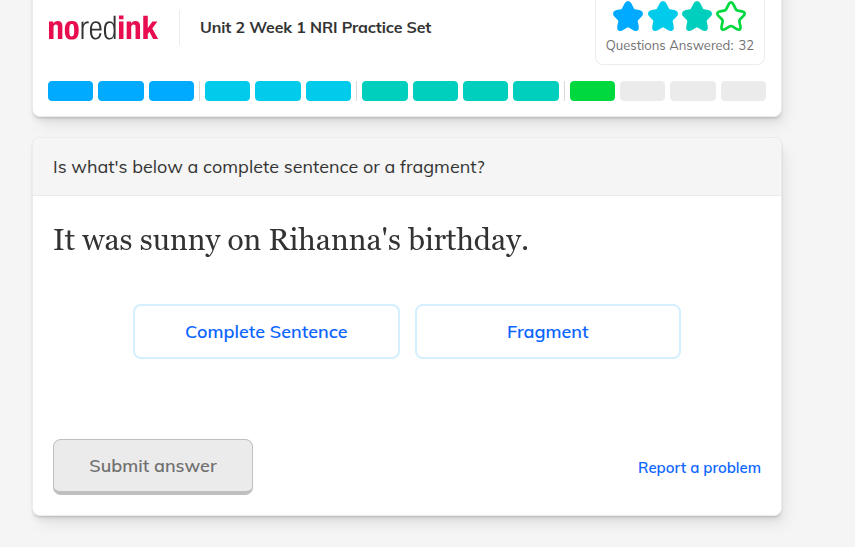Screen dimensions: 855x547
Task: Click the first gray unfilled progress segment
Action: tap(642, 91)
